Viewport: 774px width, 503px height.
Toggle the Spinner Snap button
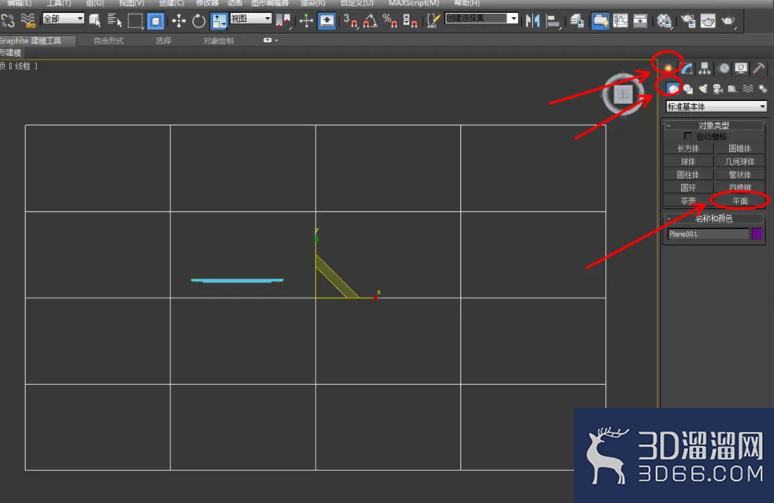410,21
